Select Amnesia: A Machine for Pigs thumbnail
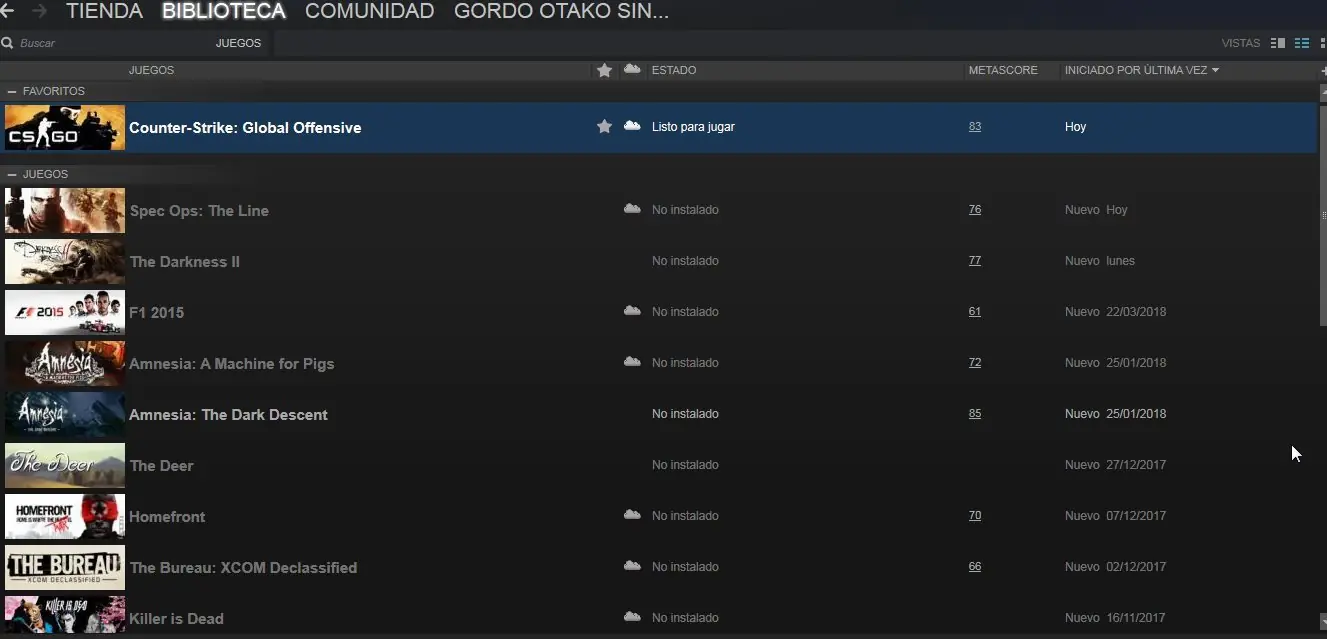This screenshot has width=1327, height=639. [x=65, y=363]
